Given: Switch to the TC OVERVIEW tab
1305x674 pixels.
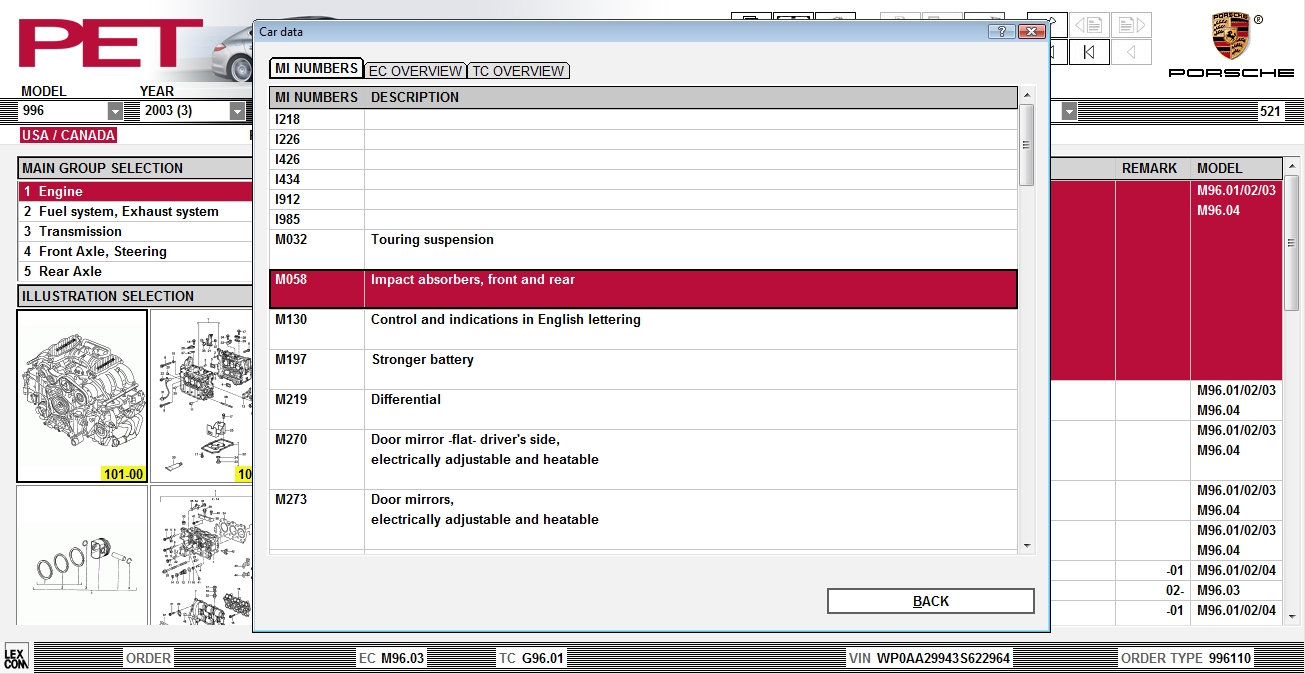Looking at the screenshot, I should tap(518, 71).
